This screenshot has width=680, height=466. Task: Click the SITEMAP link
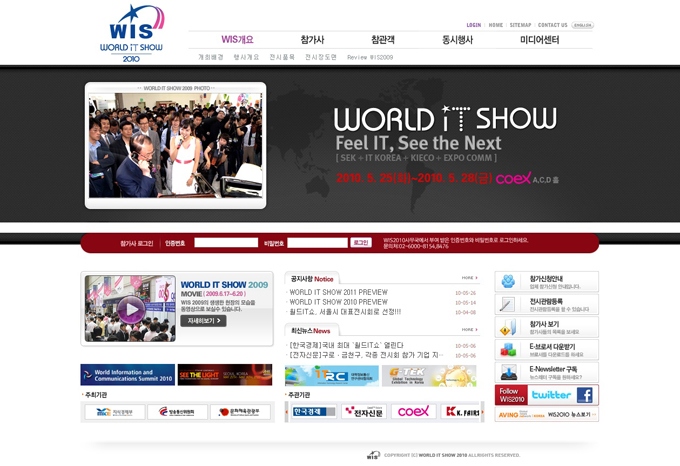click(520, 25)
